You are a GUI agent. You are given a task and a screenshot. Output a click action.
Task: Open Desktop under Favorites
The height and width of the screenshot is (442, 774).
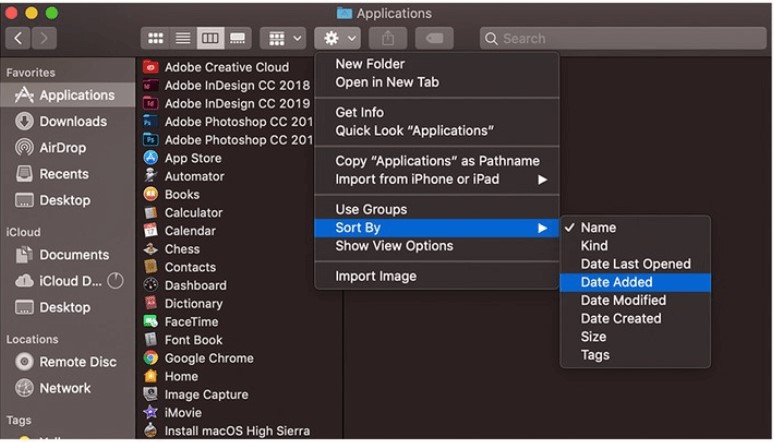68,201
